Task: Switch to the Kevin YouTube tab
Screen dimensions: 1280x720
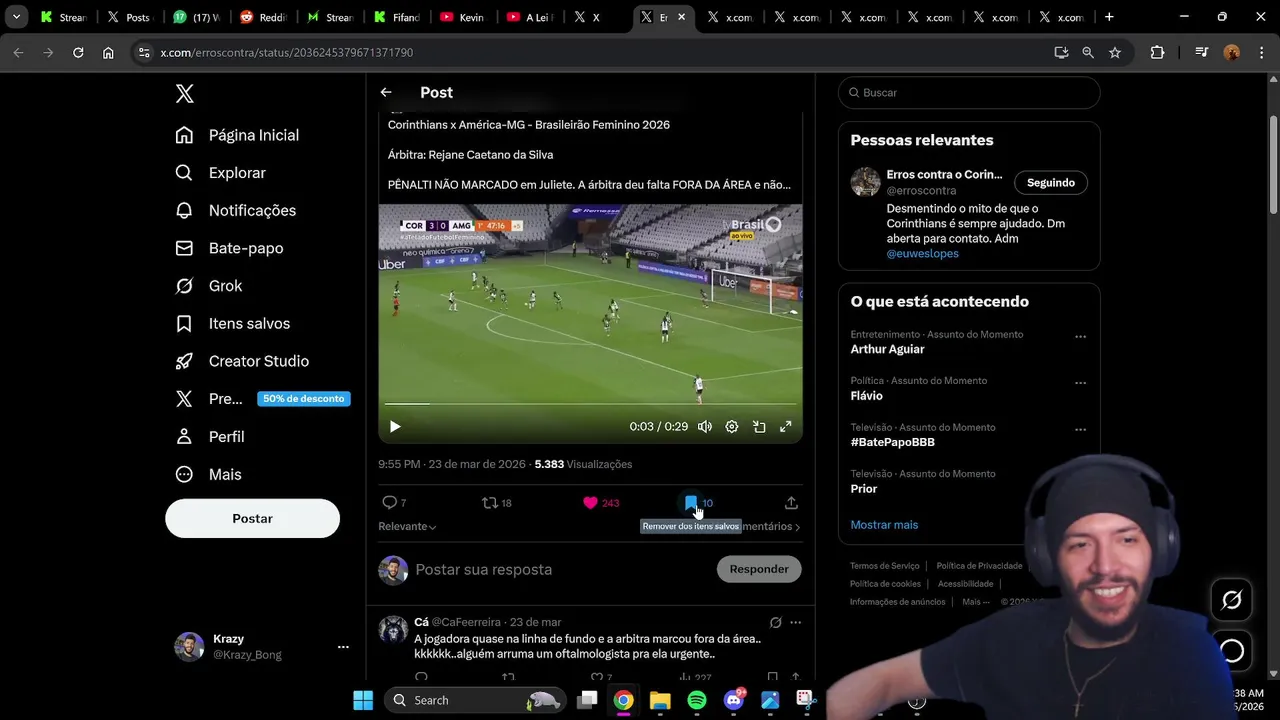Action: coord(463,17)
